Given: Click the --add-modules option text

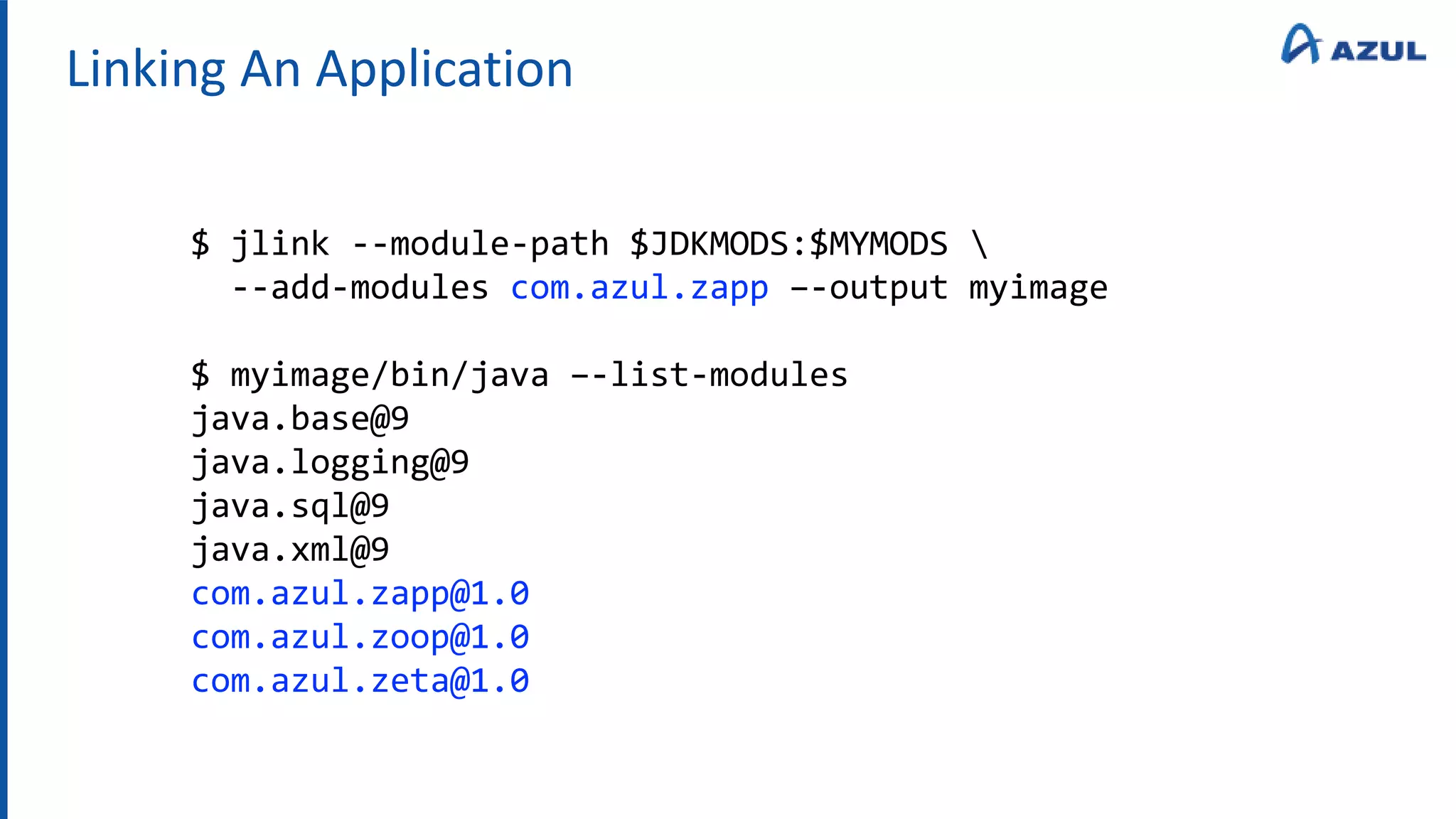Looking at the screenshot, I should [360, 288].
